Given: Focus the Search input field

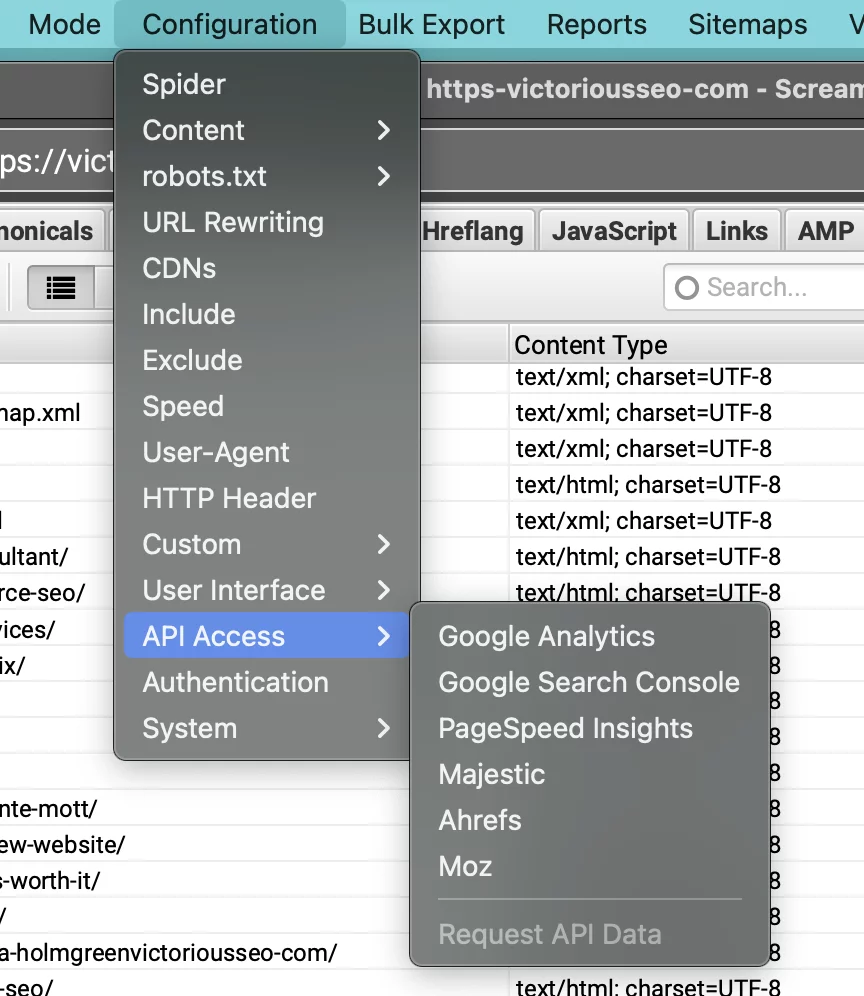Looking at the screenshot, I should point(764,288).
